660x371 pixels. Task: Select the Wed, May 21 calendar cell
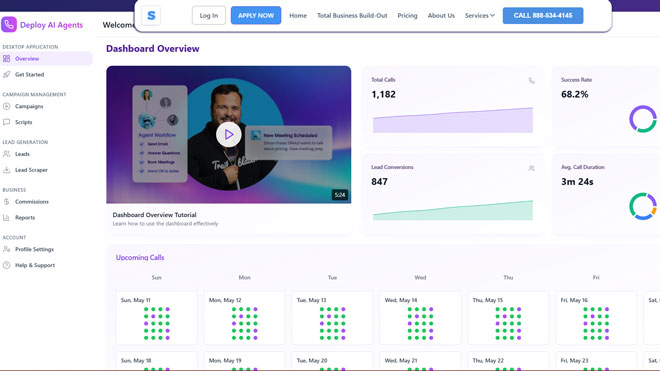(420, 362)
